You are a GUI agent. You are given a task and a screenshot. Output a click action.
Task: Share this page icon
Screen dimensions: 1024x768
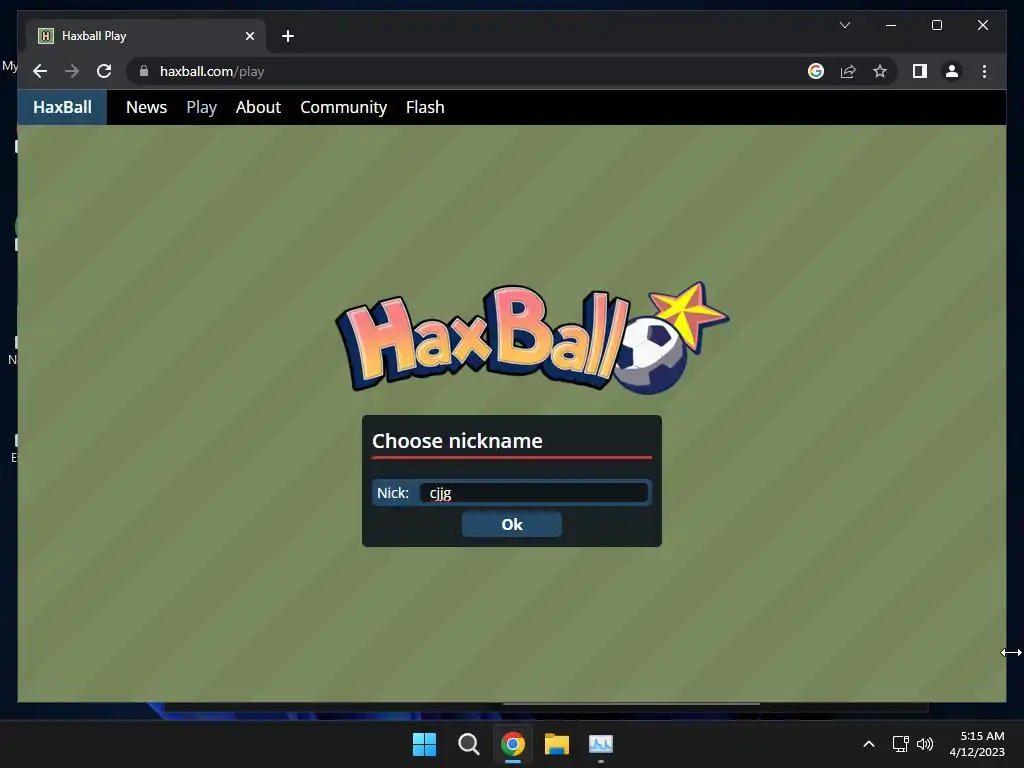tap(848, 71)
